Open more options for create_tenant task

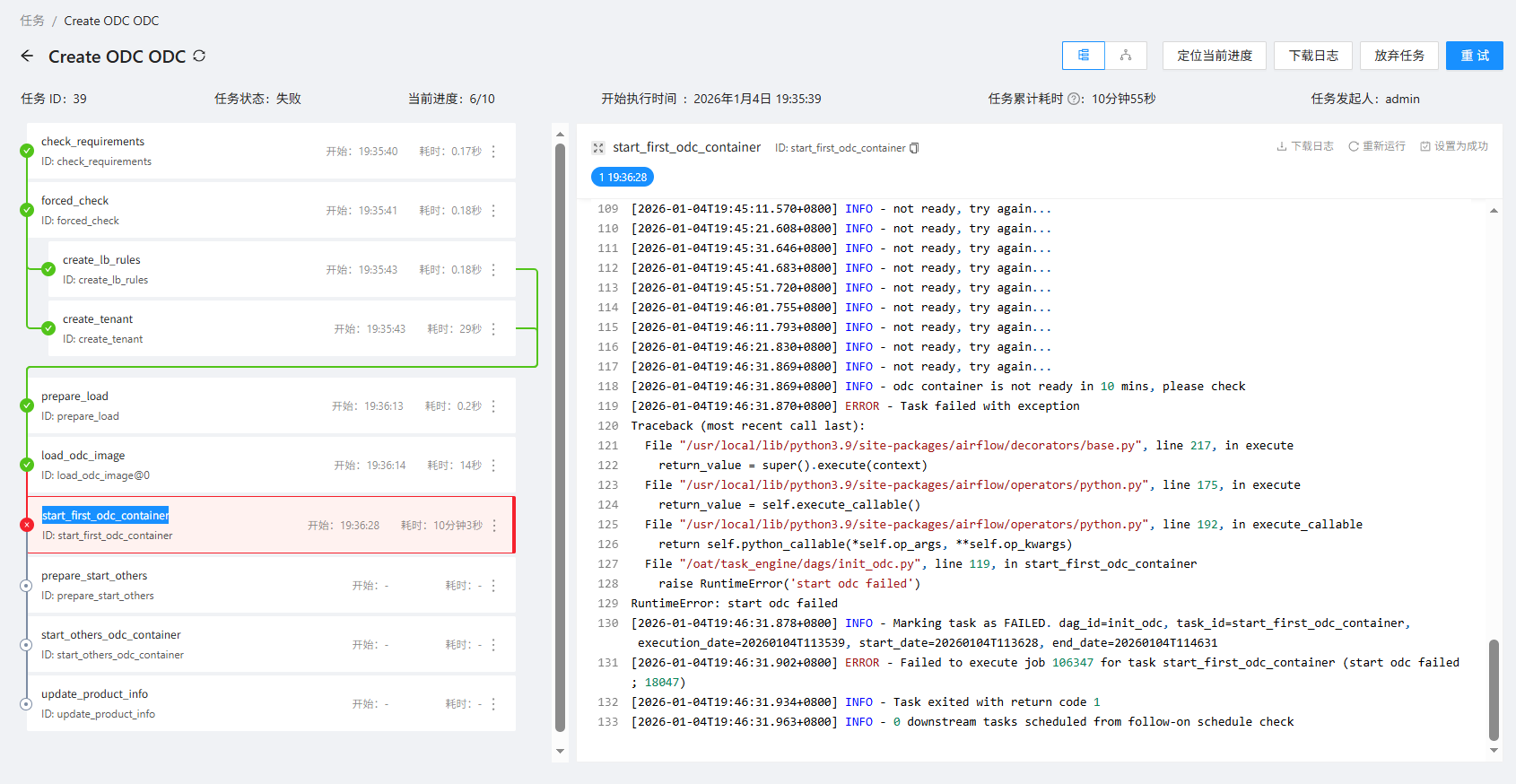point(493,329)
